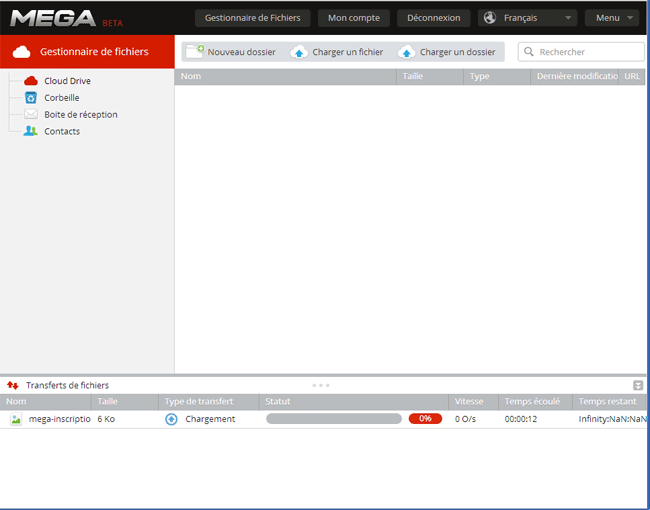Click the Corbeille recycle bin icon

31,97
